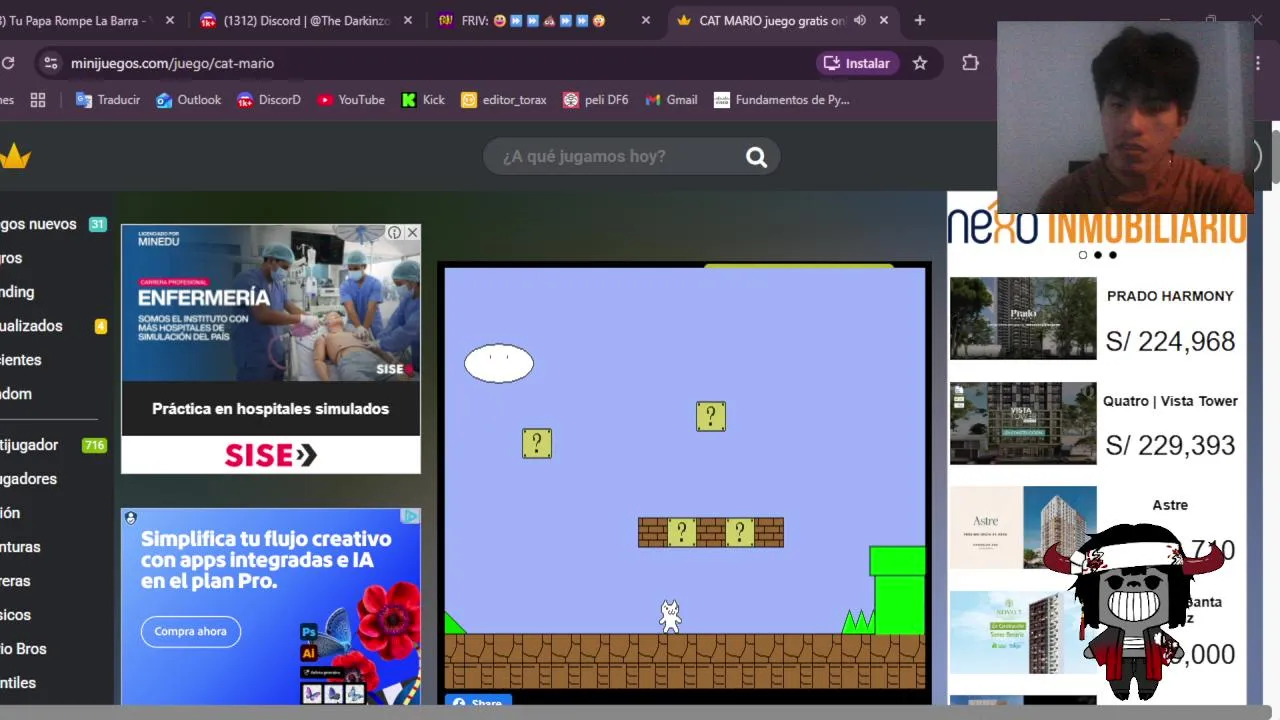Image resolution: width=1280 pixels, height=720 pixels.
Task: Open the Traducir bookmark
Action: click(107, 100)
